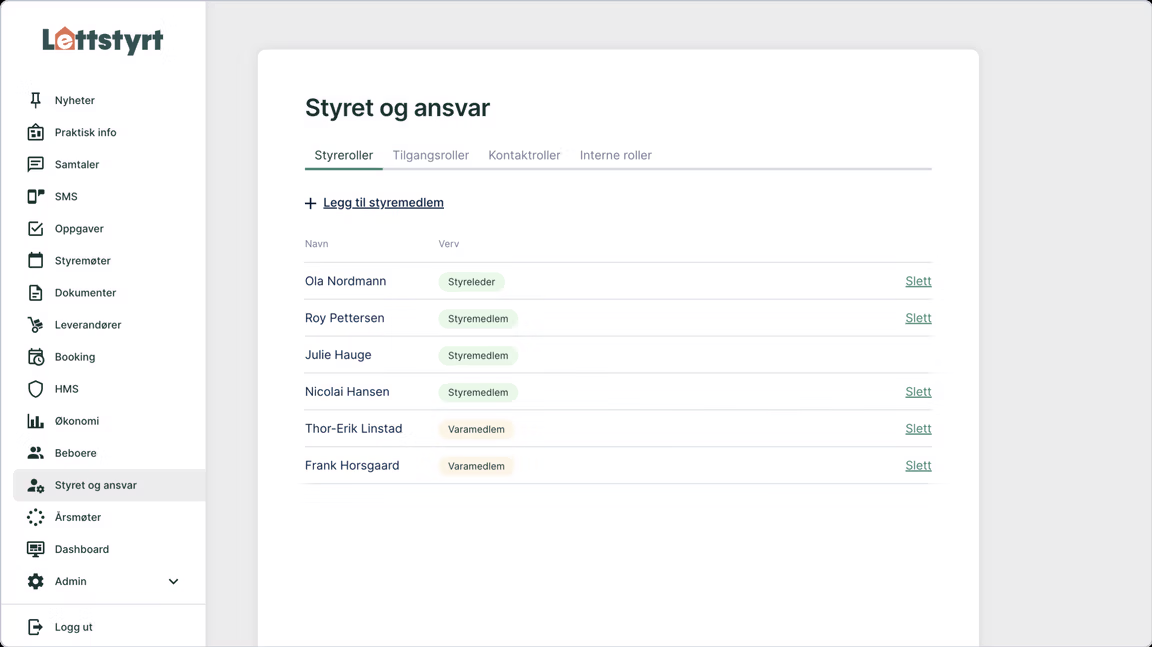
Task: Delete Ola Nordmann using Slett
Action: [x=917, y=281]
